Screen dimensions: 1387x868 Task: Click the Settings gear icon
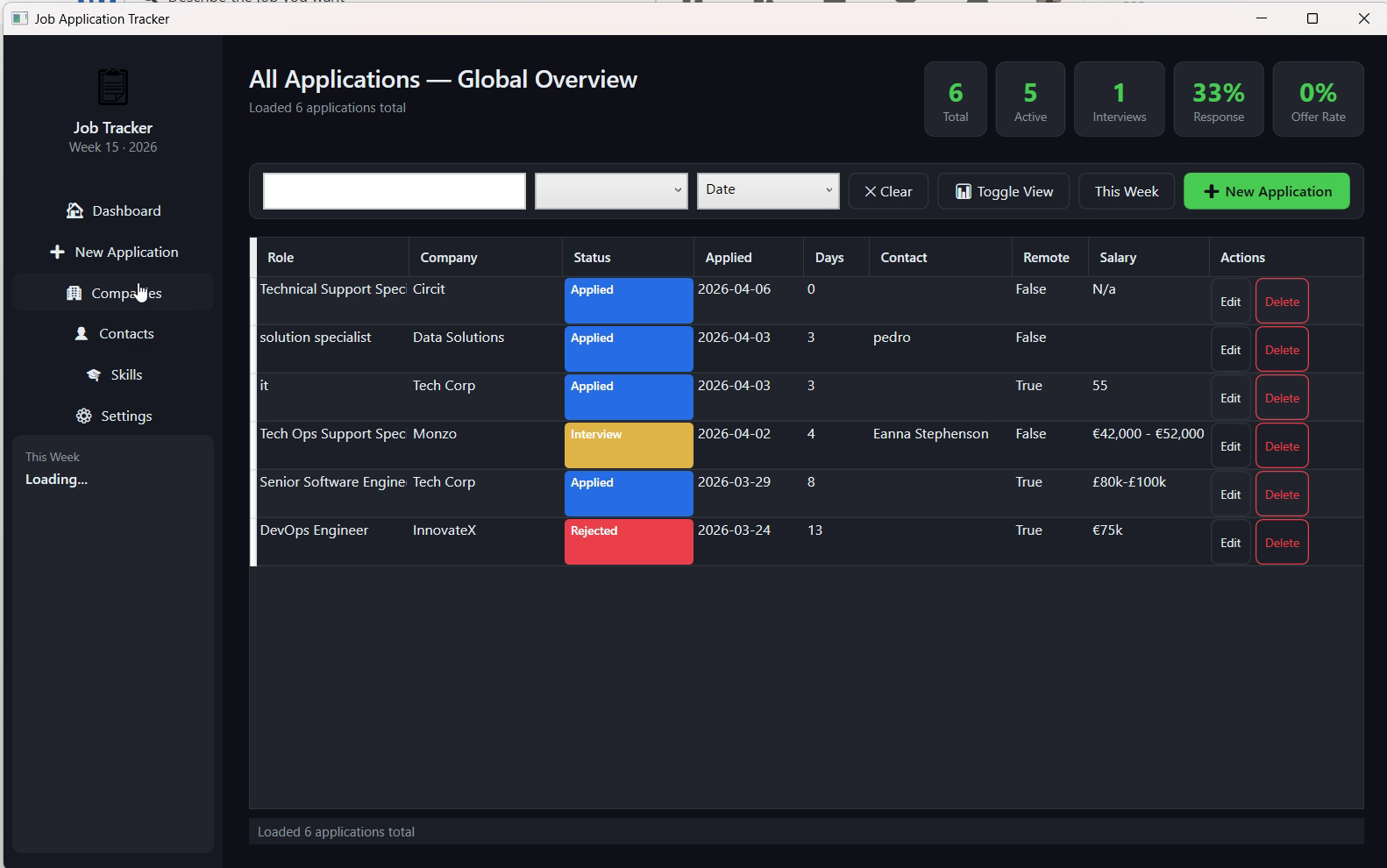[x=83, y=416]
